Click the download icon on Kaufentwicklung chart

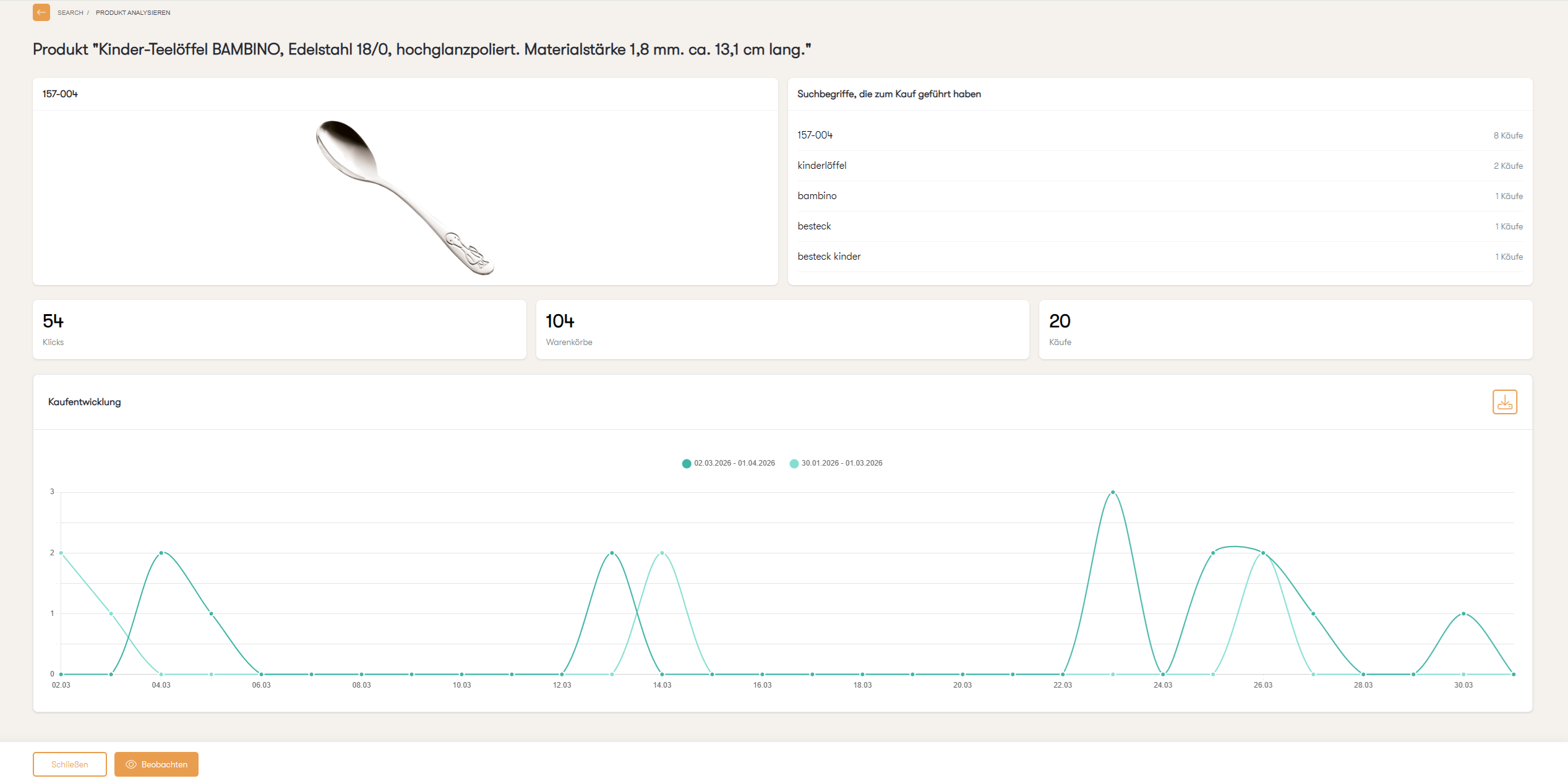1505,401
